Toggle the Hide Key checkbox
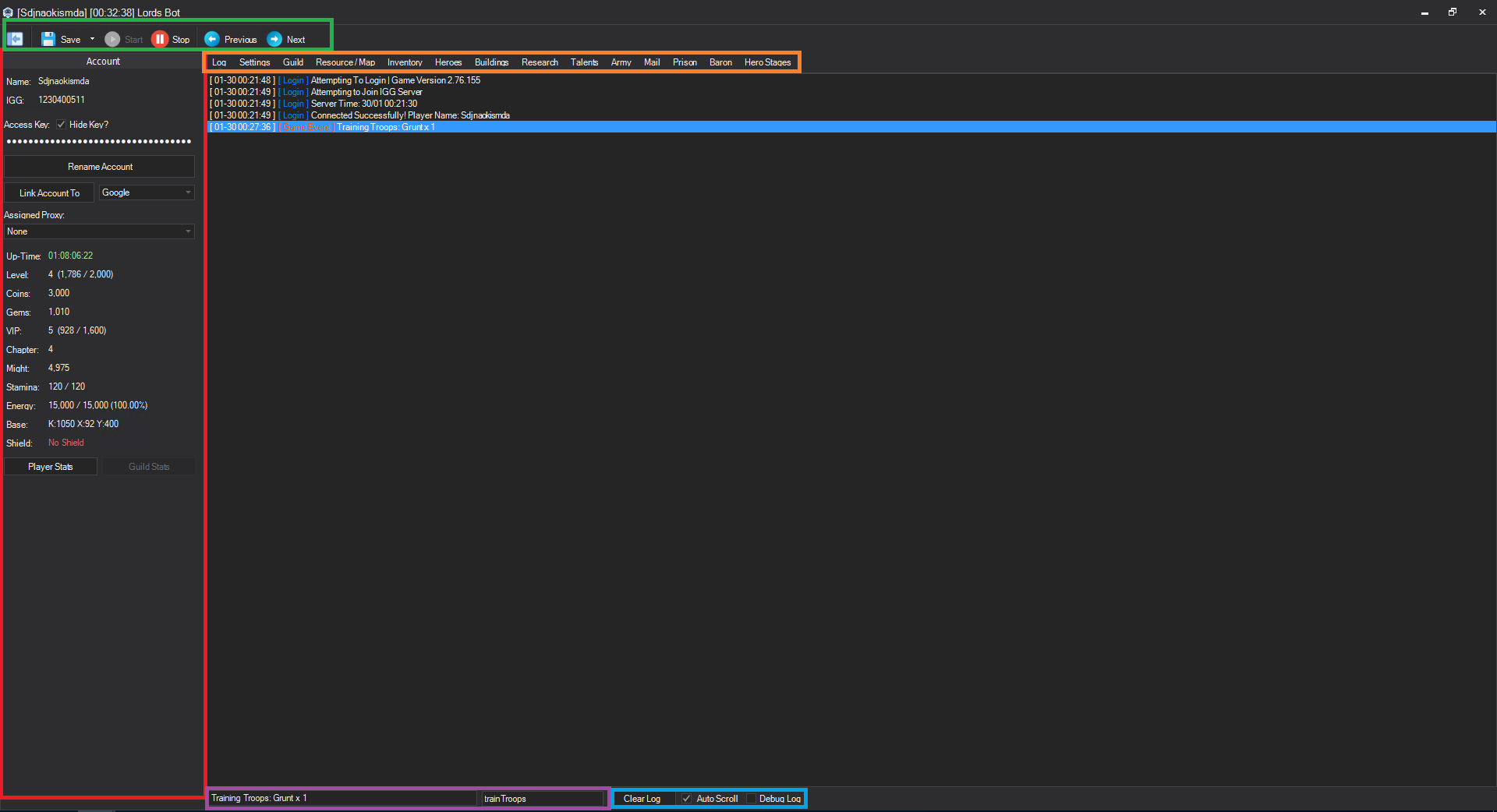The height and width of the screenshot is (812, 1497). point(61,125)
